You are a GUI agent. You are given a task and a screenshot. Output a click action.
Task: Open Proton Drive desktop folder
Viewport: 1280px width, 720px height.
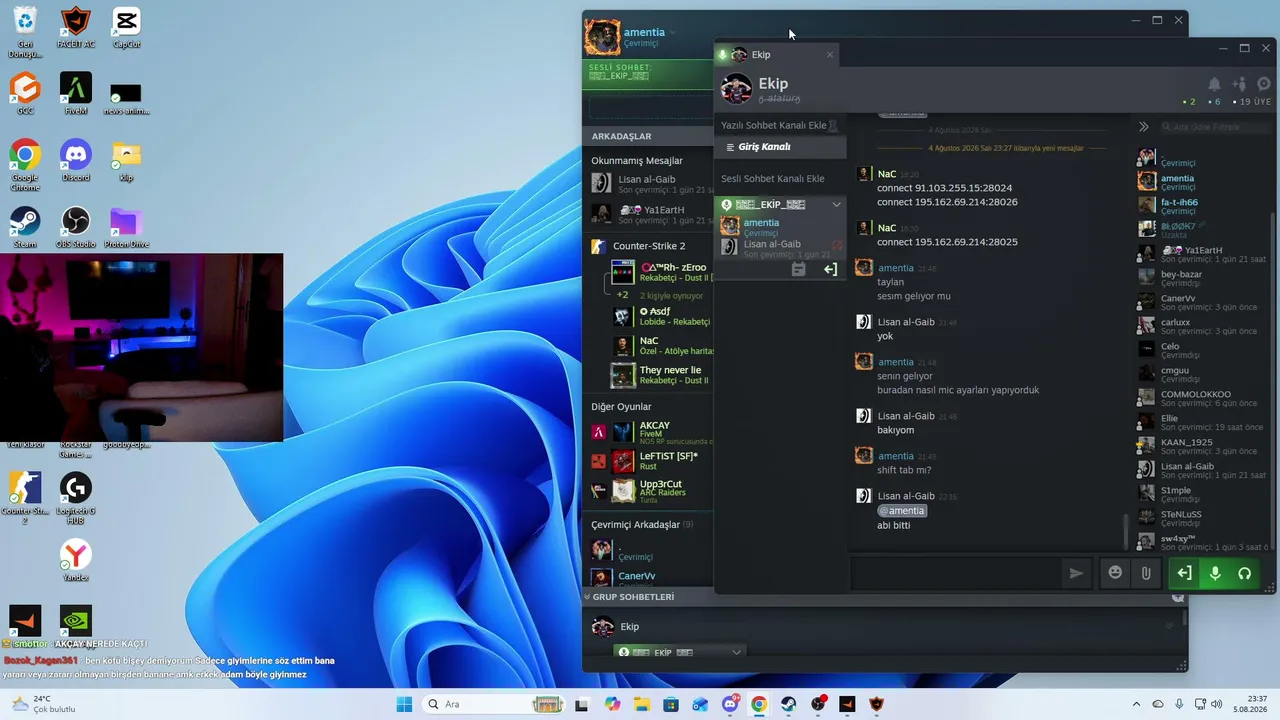[x=126, y=227]
